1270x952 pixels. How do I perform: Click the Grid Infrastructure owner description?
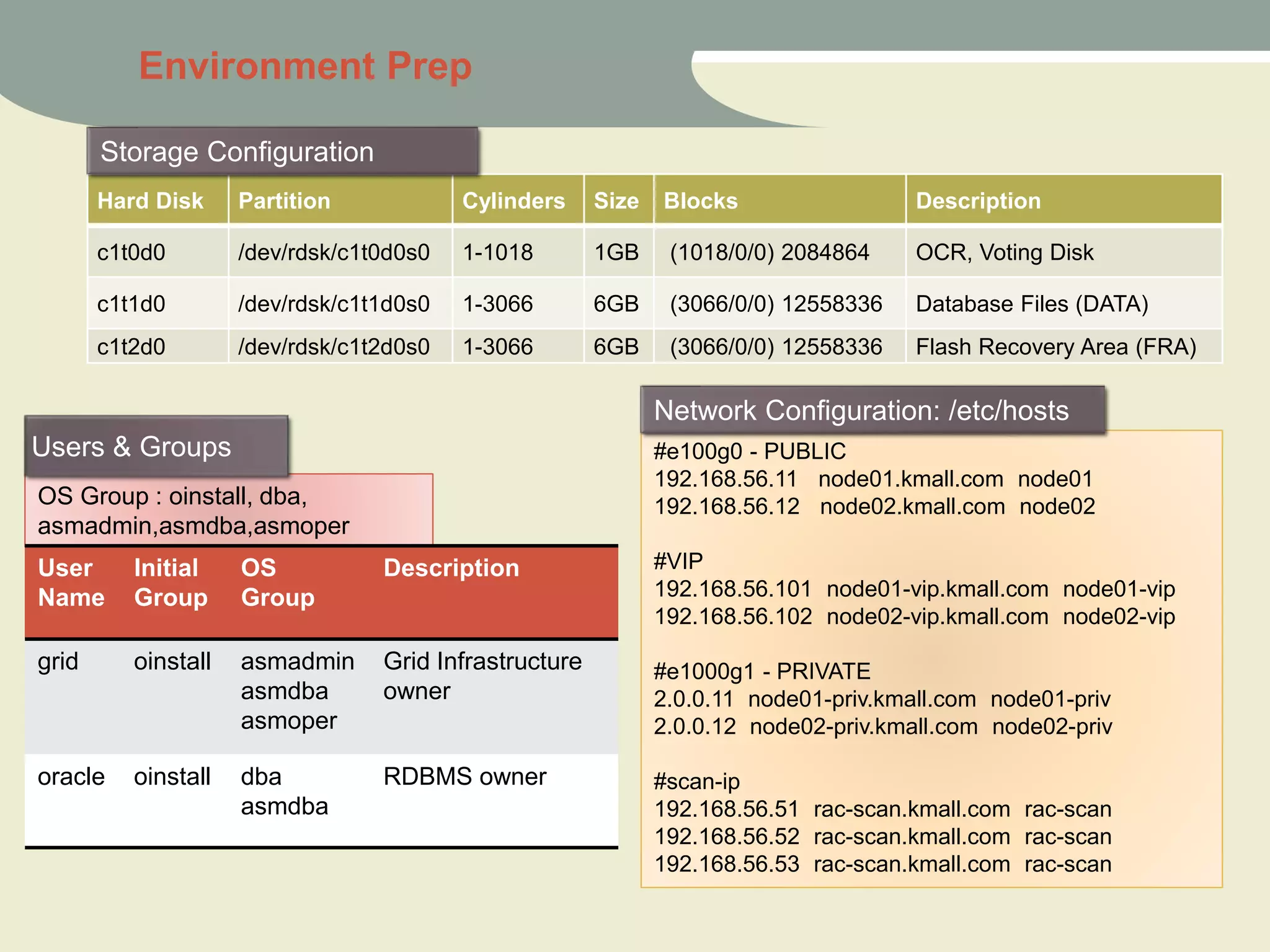click(x=482, y=676)
